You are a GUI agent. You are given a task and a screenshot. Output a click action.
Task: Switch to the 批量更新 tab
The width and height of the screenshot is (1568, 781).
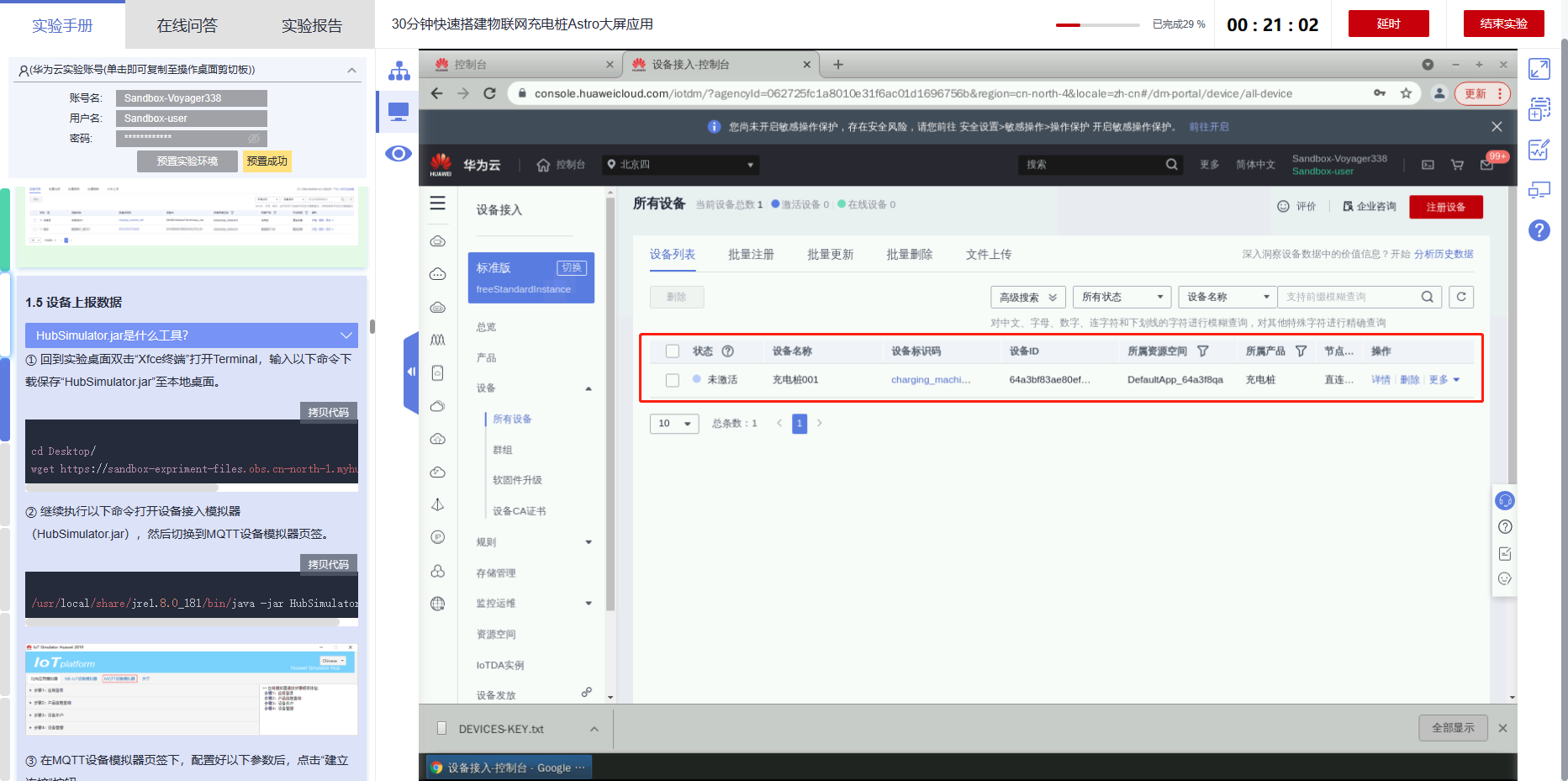pos(830,255)
